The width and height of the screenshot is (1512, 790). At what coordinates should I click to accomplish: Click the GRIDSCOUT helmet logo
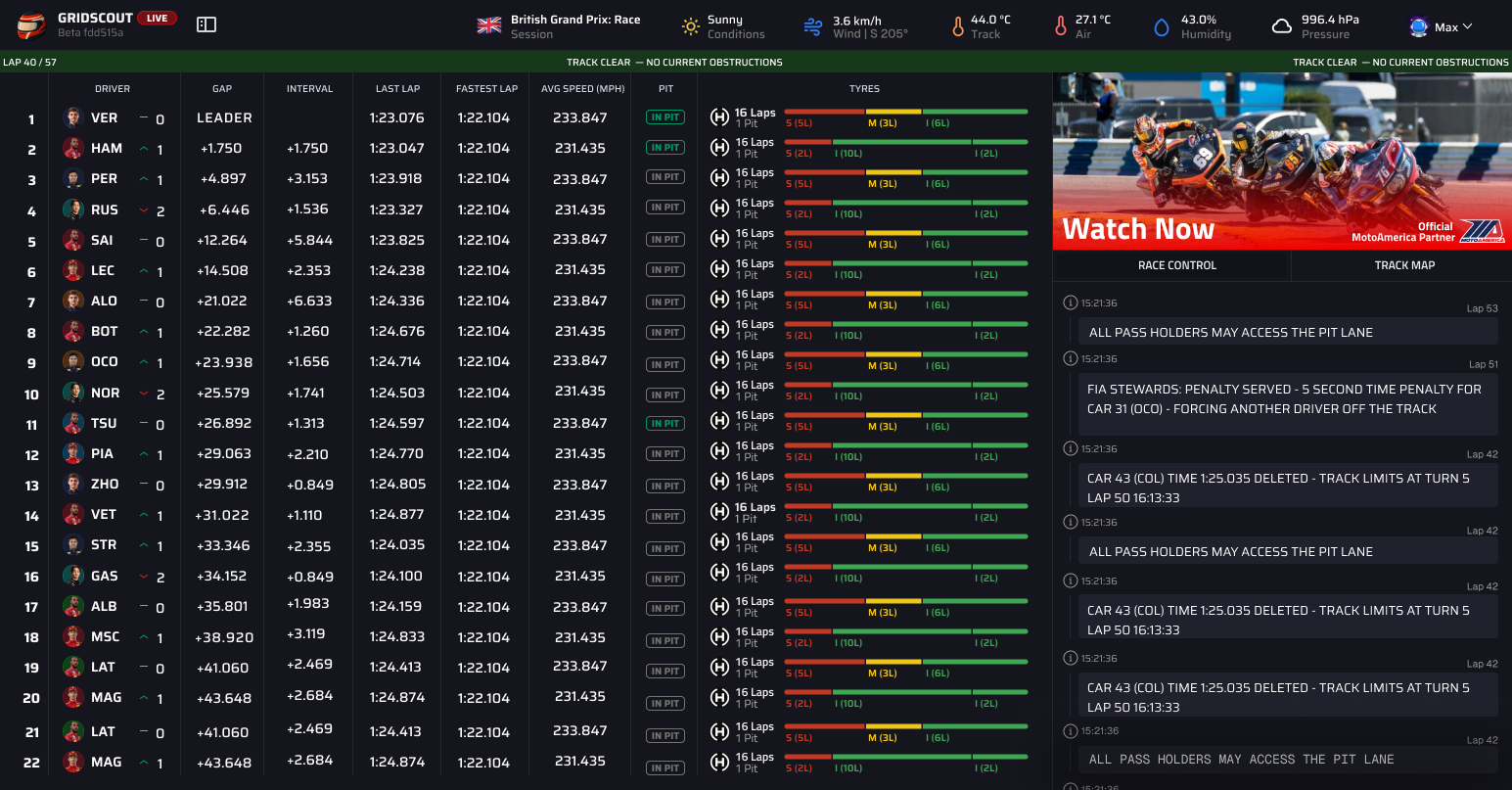tap(30, 25)
